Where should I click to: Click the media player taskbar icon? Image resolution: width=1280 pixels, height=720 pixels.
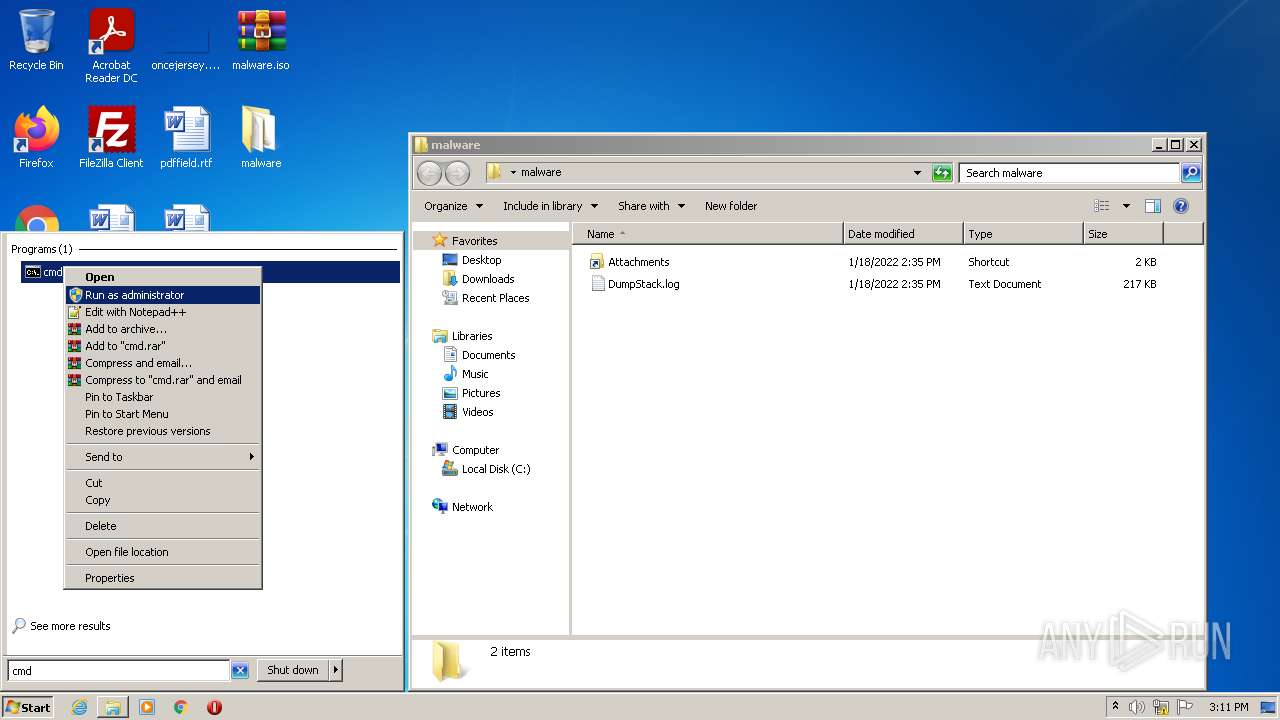147,707
